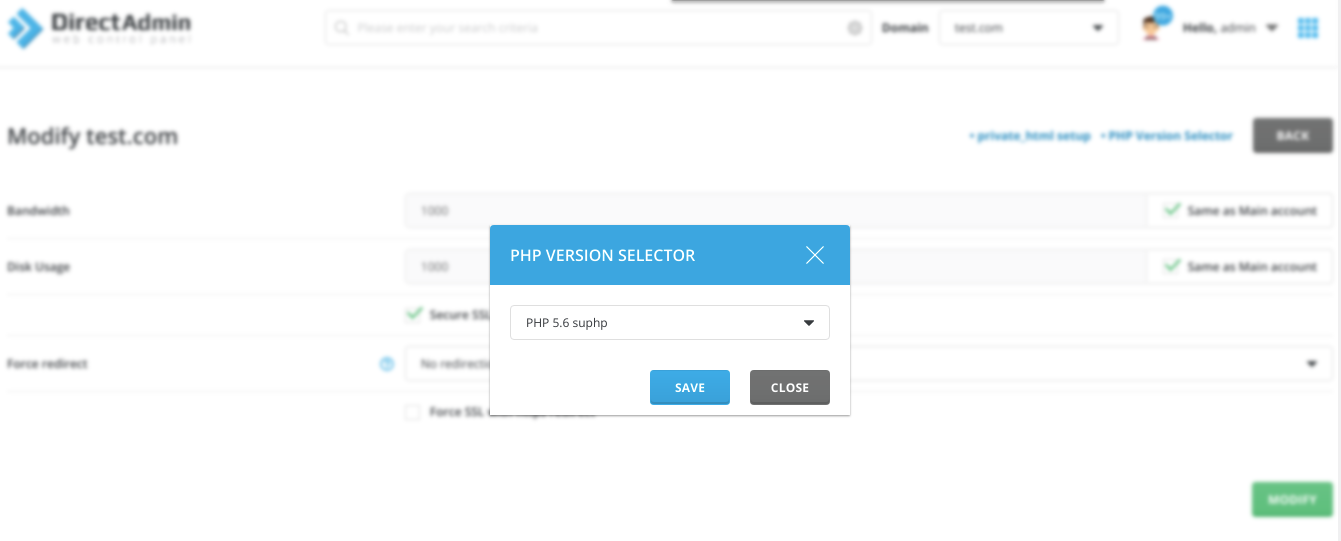
Task: Open the private_html setup link
Action: 1029,136
